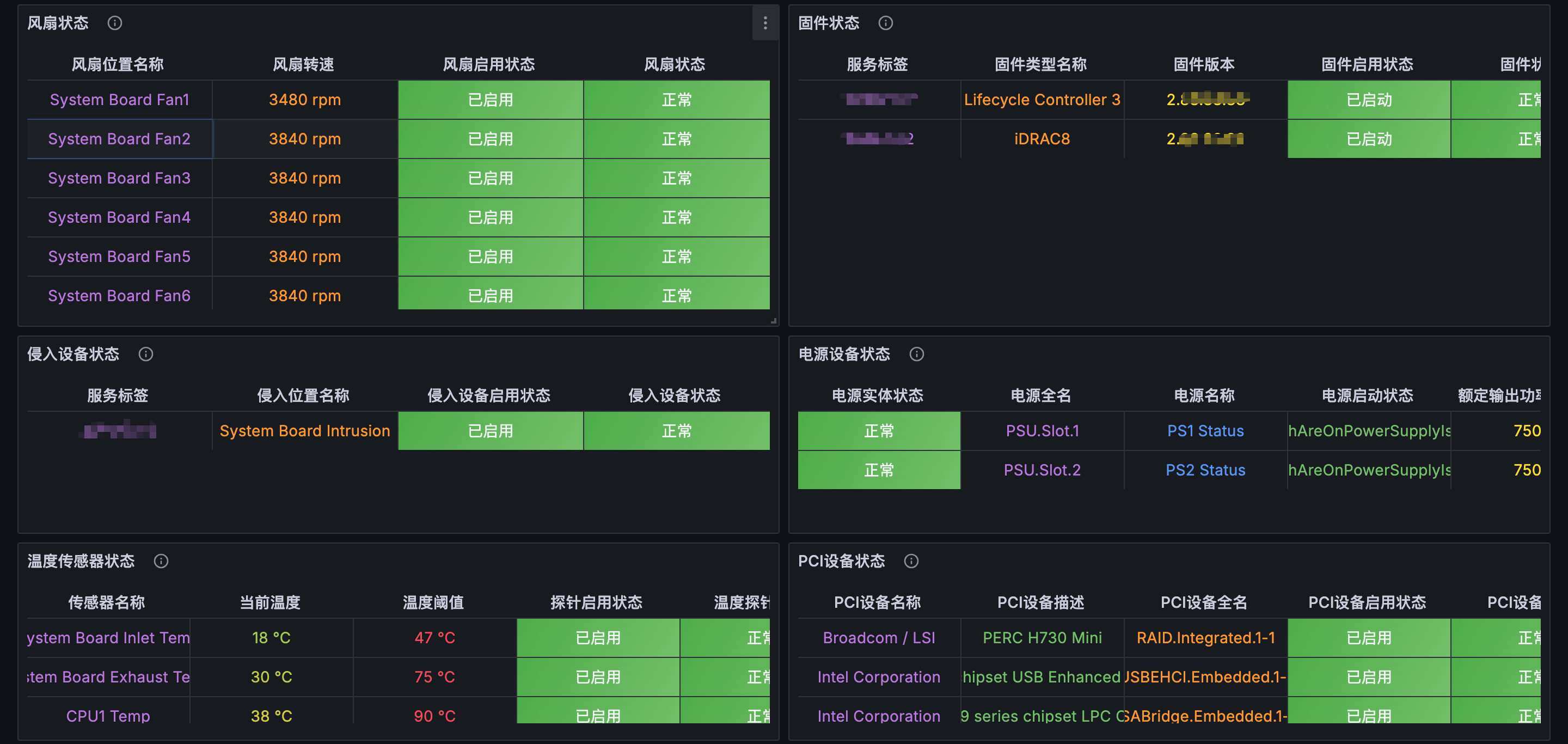Open the fan status panel three-dot menu
The width and height of the screenshot is (1568, 744).
pyautogui.click(x=764, y=23)
